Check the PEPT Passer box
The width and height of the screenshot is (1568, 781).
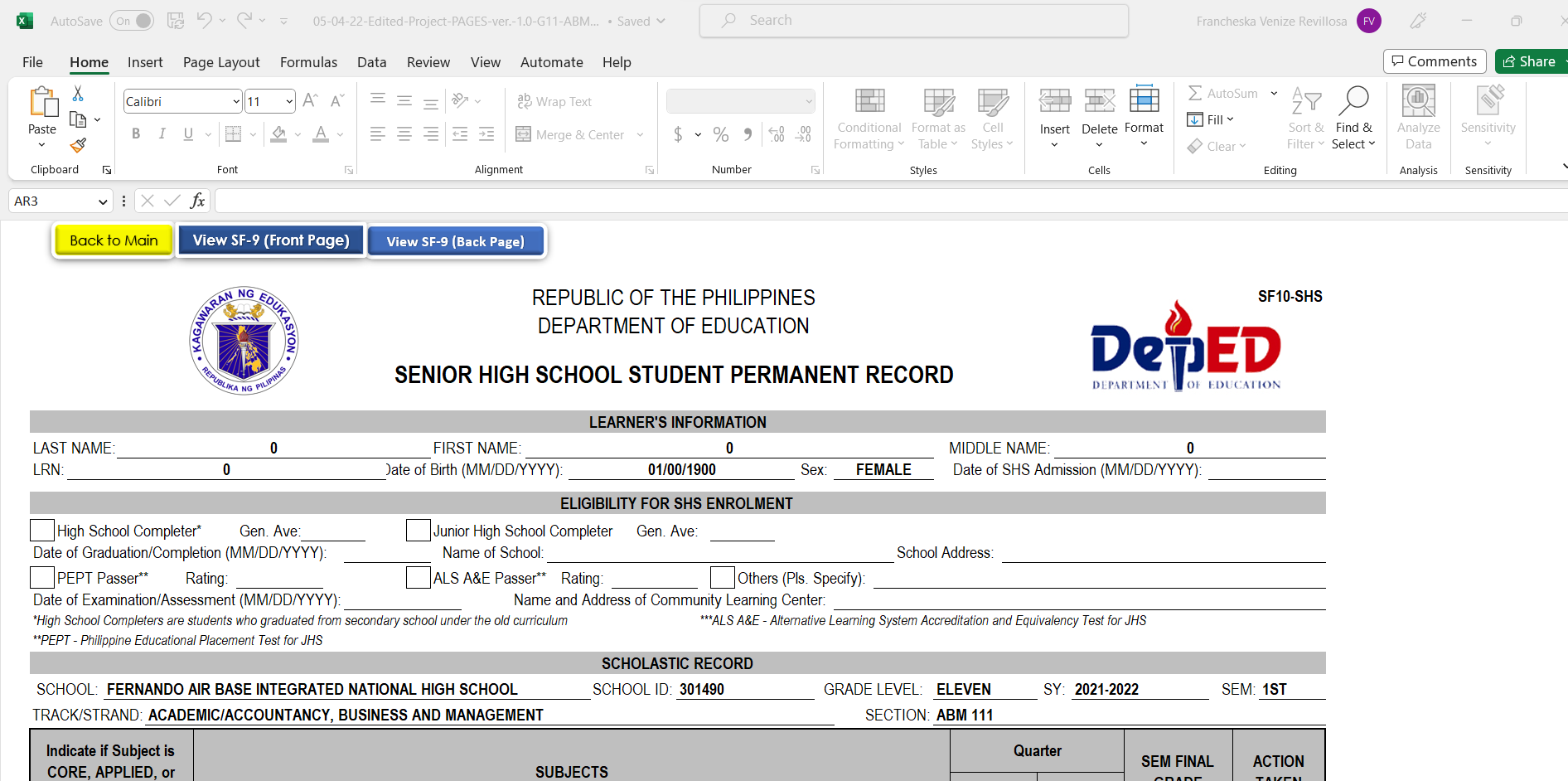pos(42,578)
